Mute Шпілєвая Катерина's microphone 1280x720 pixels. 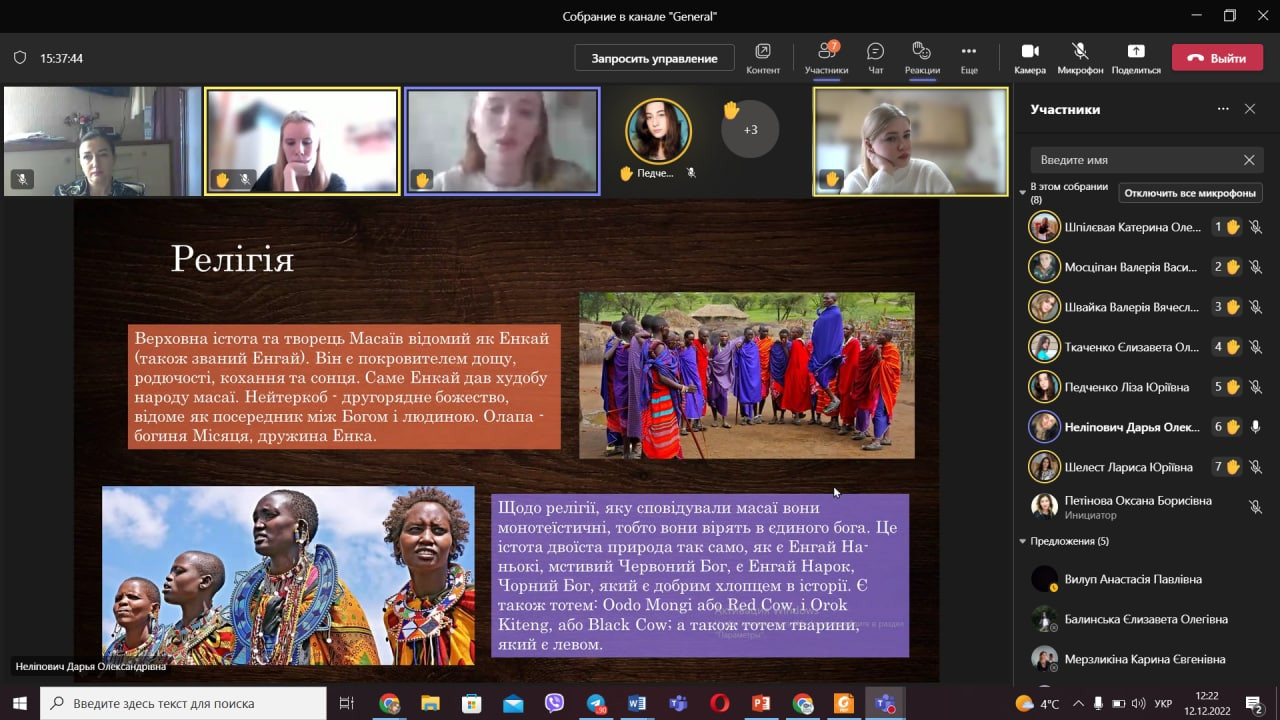pos(1255,227)
